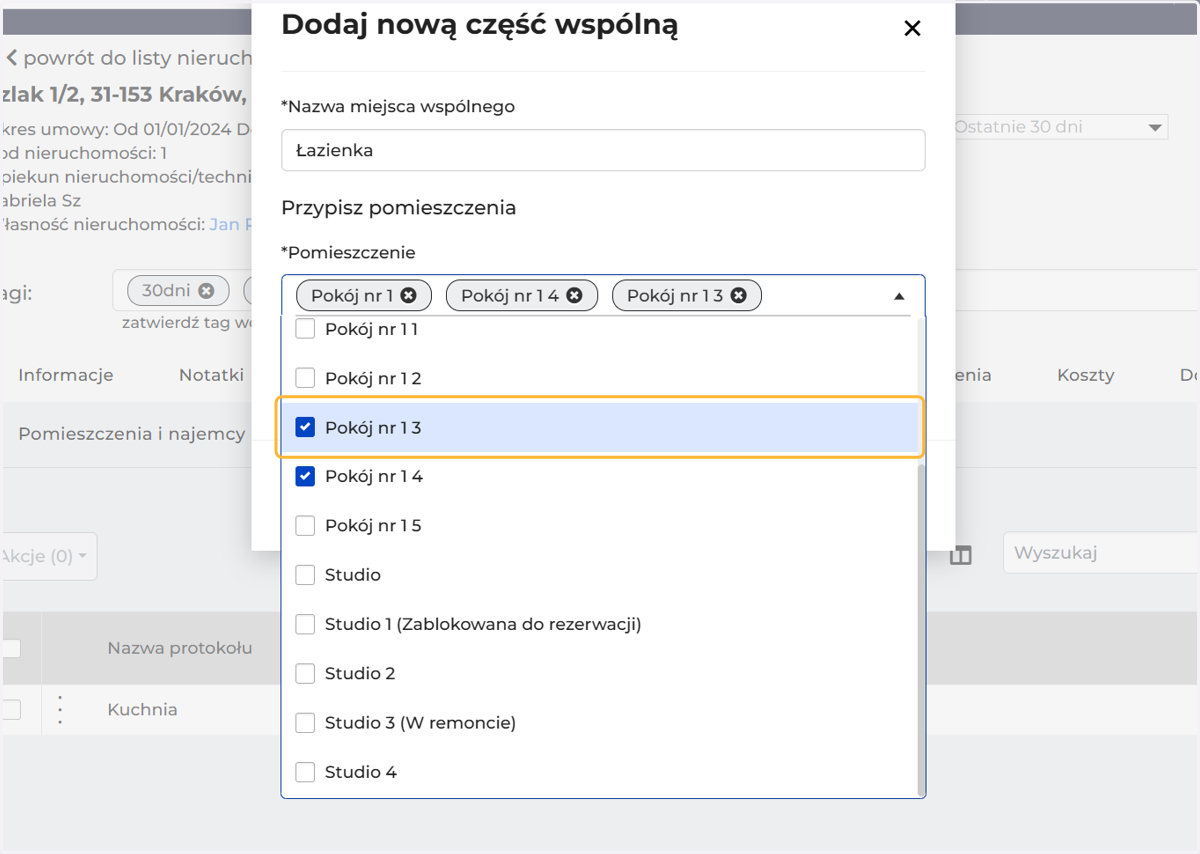1200x854 pixels.
Task: Click the Wyszukaj search field
Action: tap(1100, 553)
